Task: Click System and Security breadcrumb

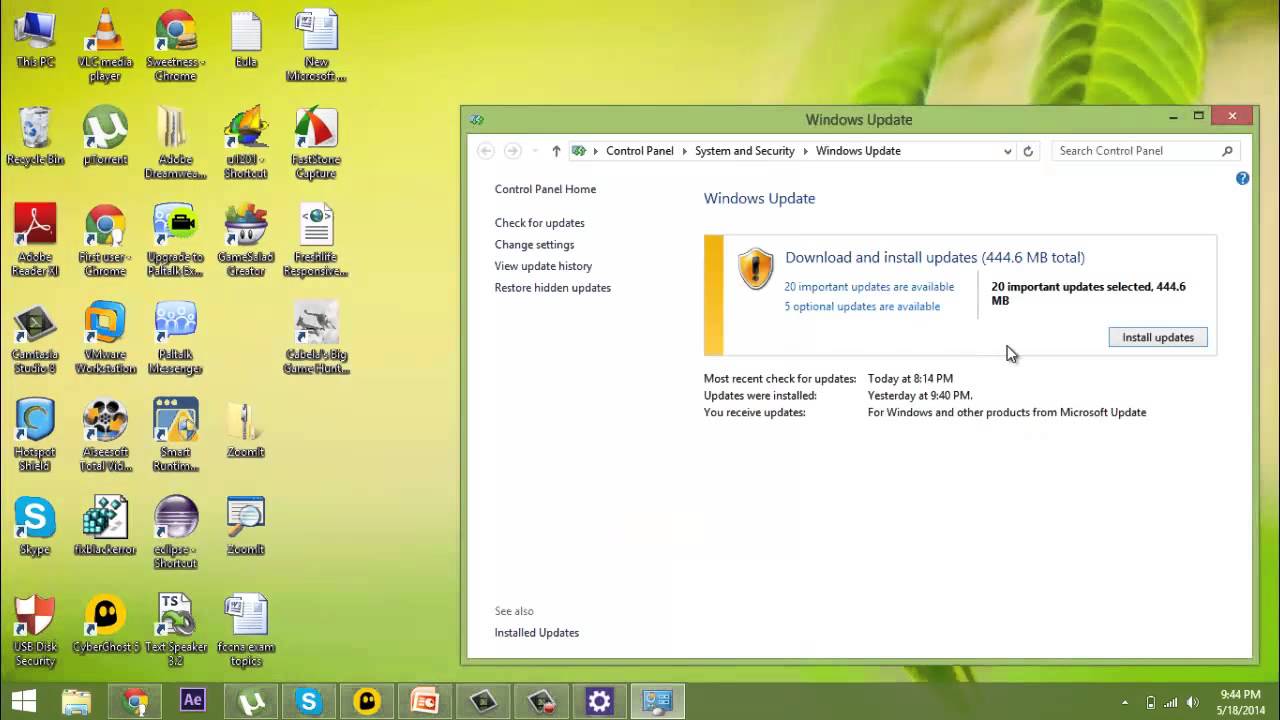Action: click(744, 151)
